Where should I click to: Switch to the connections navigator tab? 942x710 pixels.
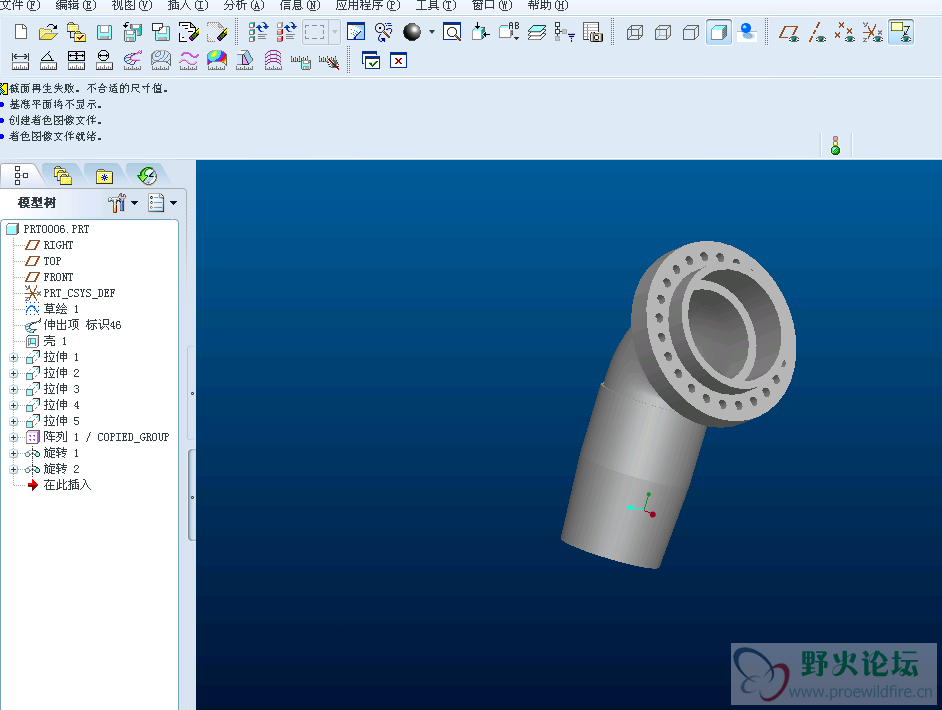click(x=147, y=175)
